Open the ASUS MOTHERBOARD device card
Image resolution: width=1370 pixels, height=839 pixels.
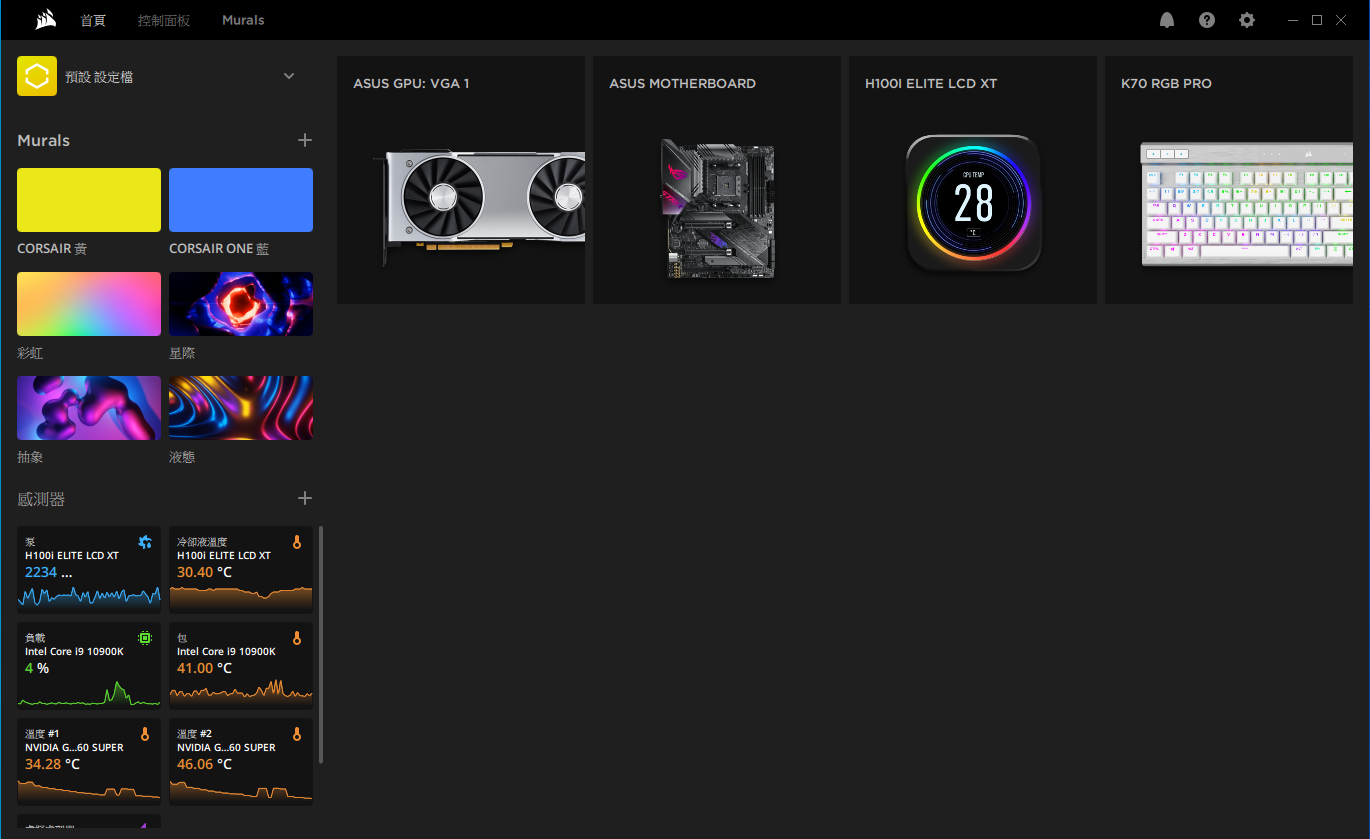717,180
